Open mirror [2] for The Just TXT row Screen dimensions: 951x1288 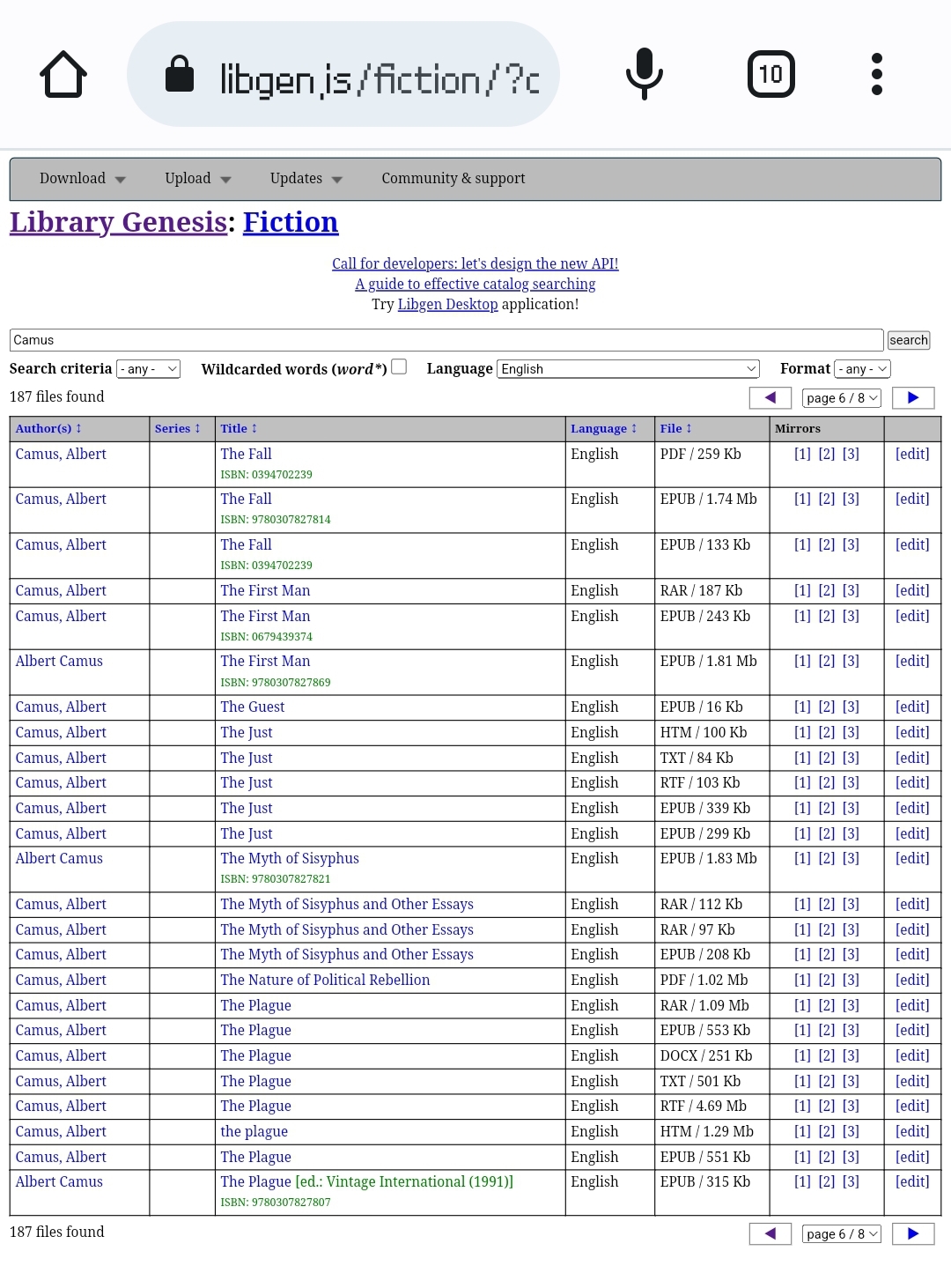[827, 758]
